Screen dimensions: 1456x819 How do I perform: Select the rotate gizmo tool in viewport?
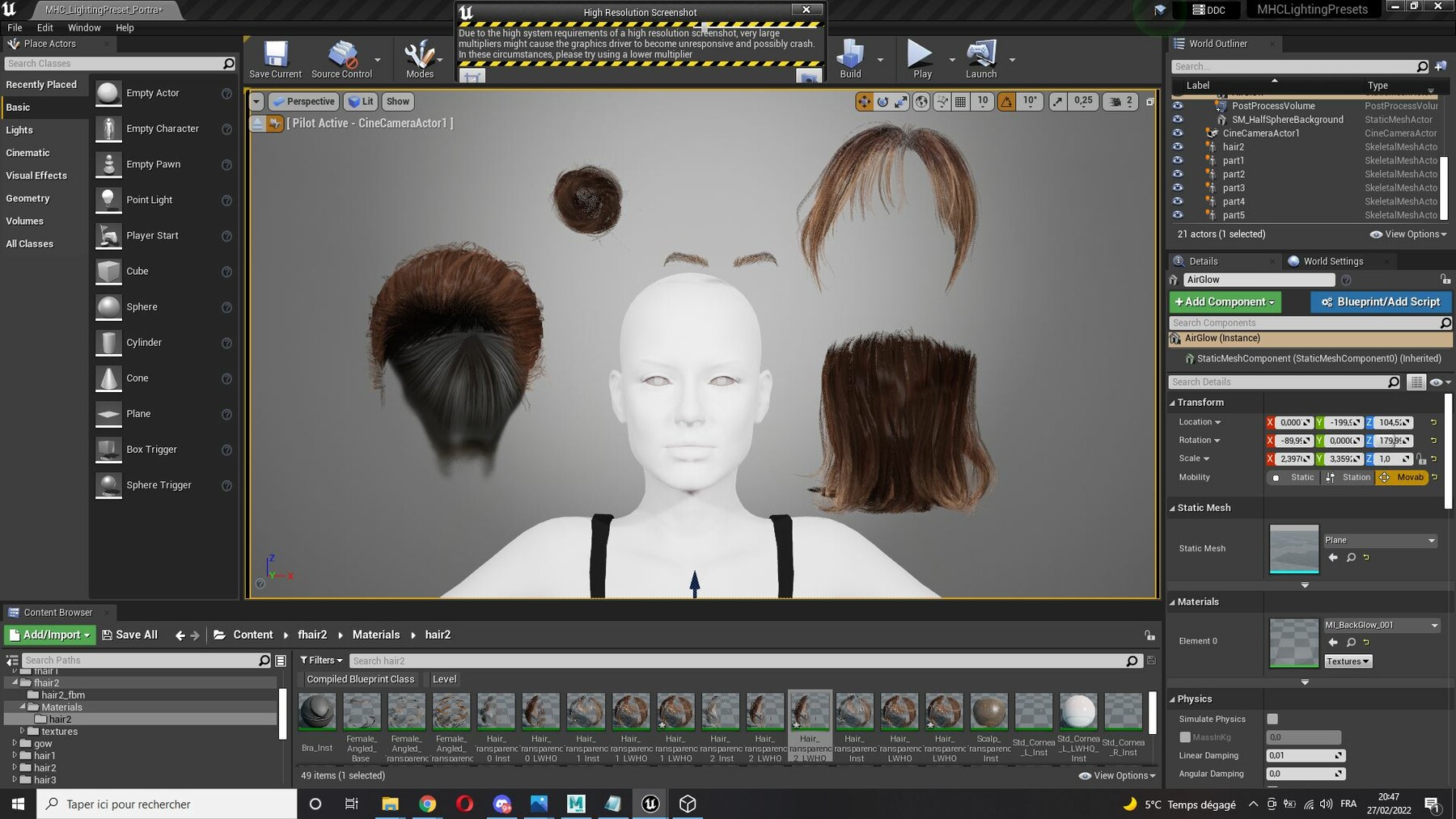point(882,101)
